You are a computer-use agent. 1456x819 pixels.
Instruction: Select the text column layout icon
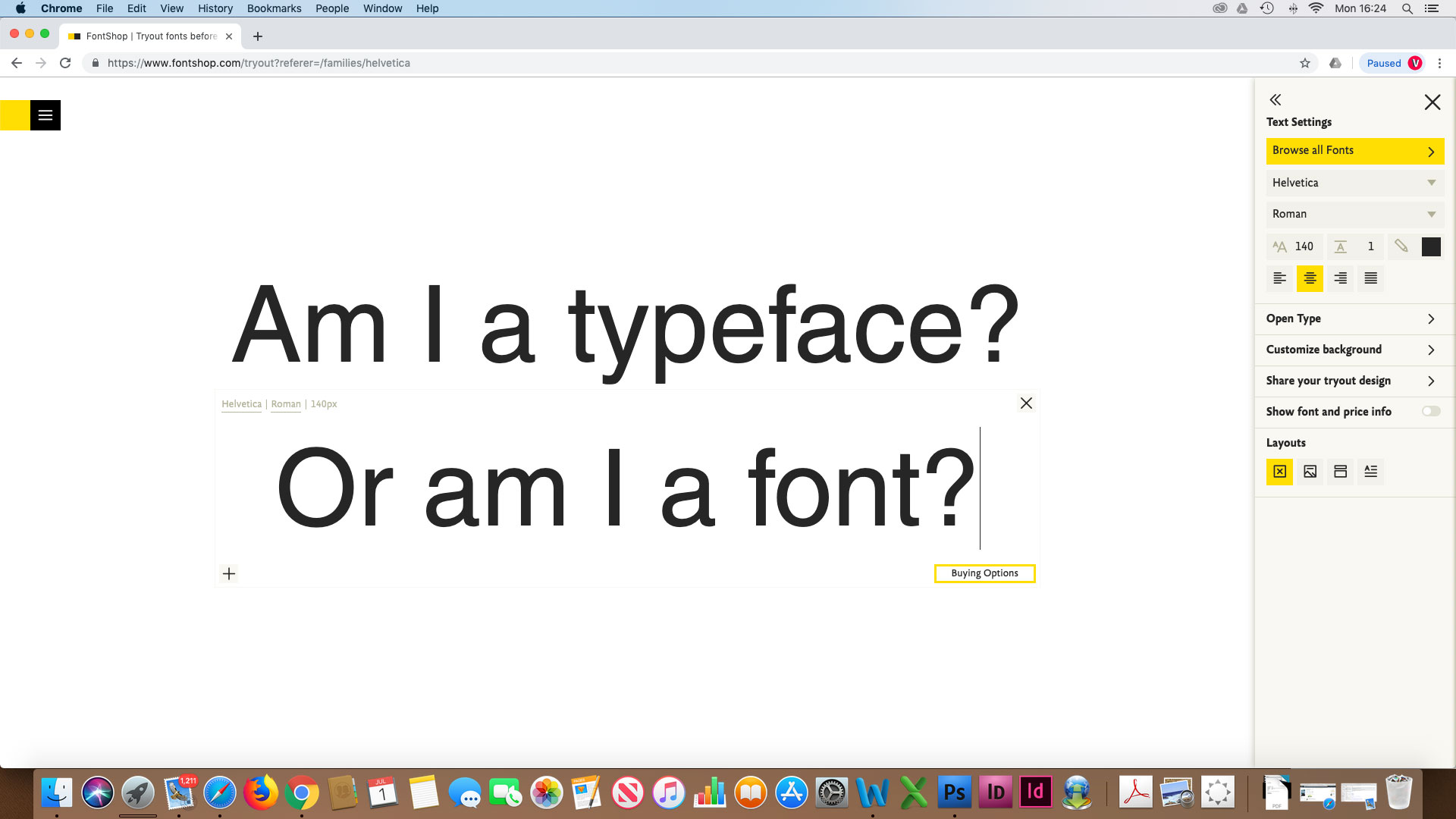pyautogui.click(x=1370, y=471)
